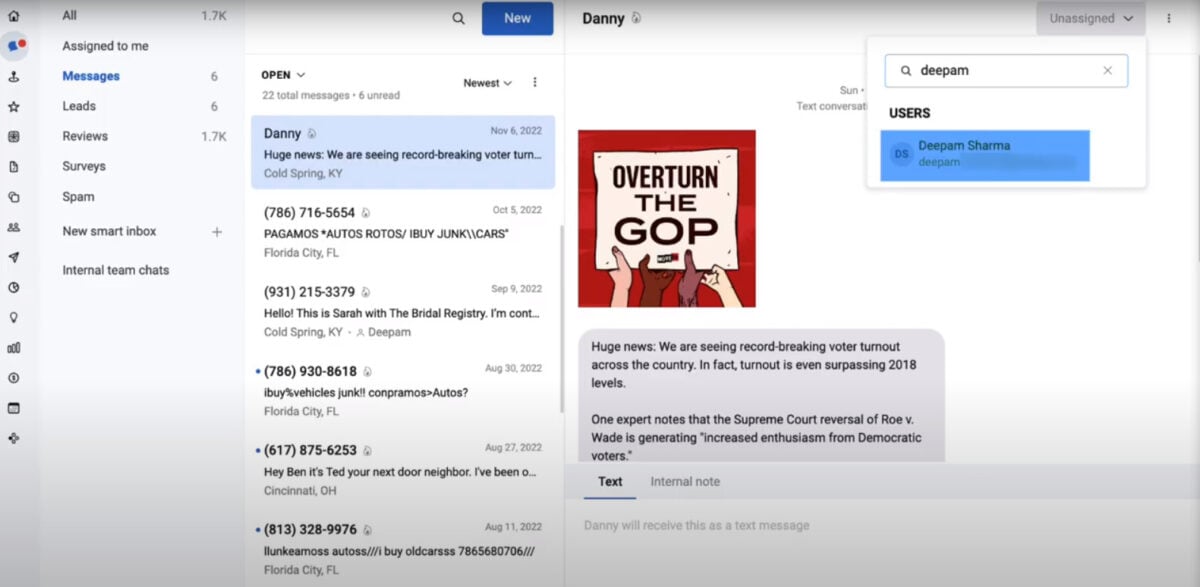Expand the OPEN status filter dropdown
The width and height of the screenshot is (1200, 587).
[x=283, y=75]
